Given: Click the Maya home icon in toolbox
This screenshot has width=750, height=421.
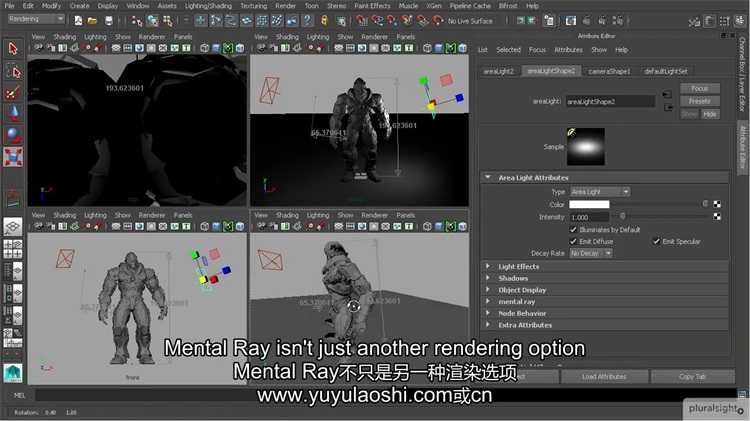Looking at the screenshot, I should click(13, 373).
